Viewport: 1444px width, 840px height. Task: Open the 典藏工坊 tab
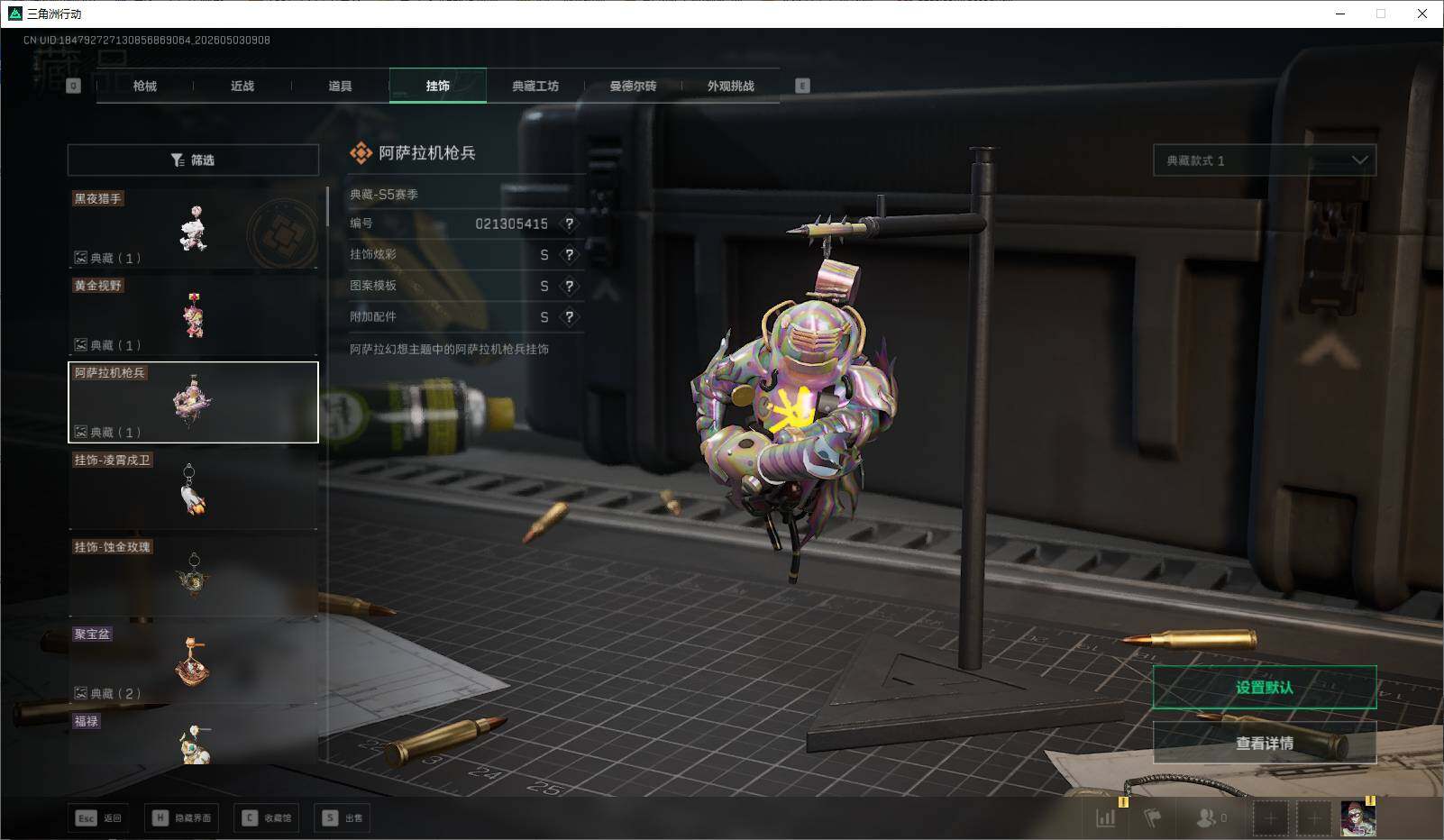tap(535, 86)
